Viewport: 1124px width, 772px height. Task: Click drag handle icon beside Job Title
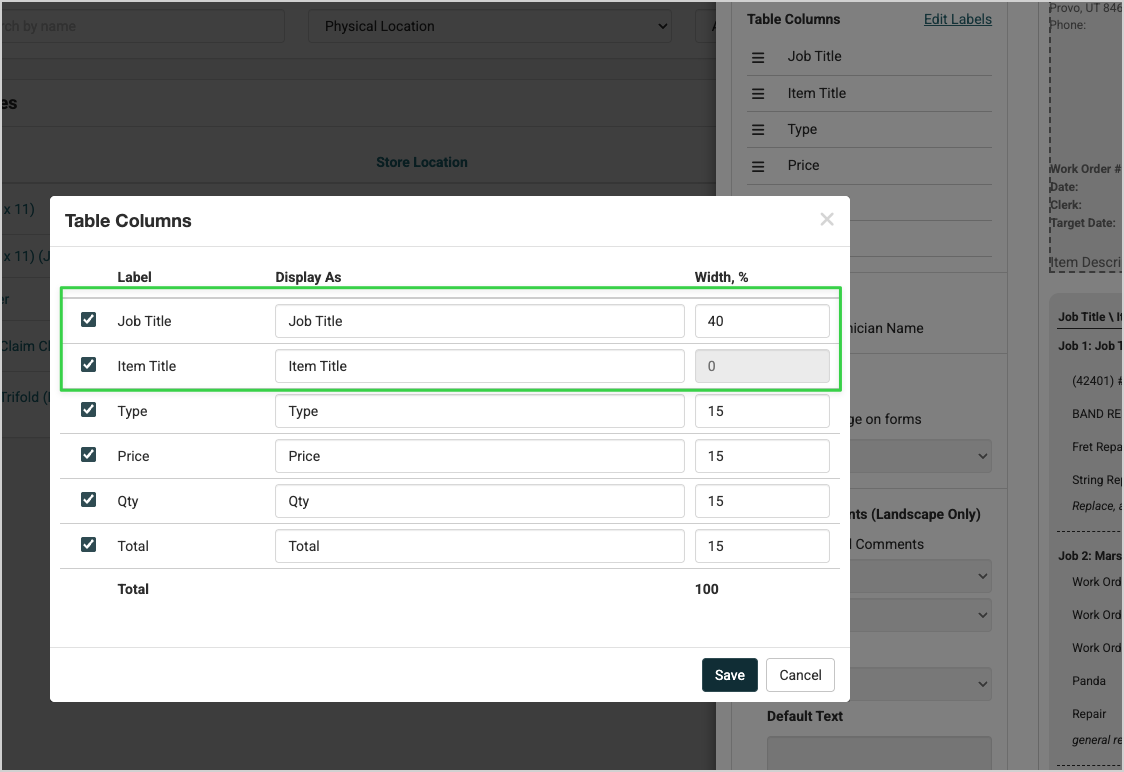[758, 57]
